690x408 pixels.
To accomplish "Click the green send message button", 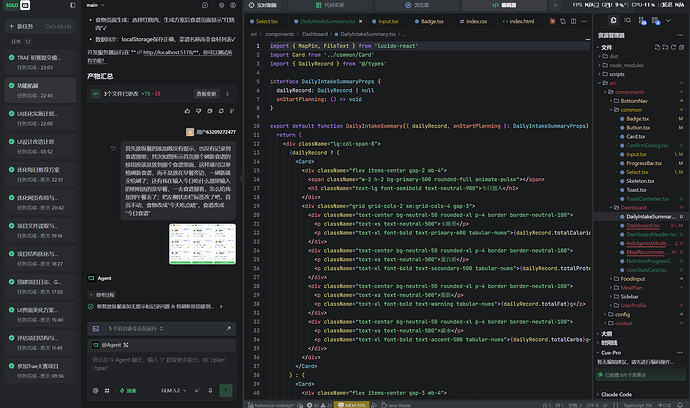I will pyautogui.click(x=226, y=390).
